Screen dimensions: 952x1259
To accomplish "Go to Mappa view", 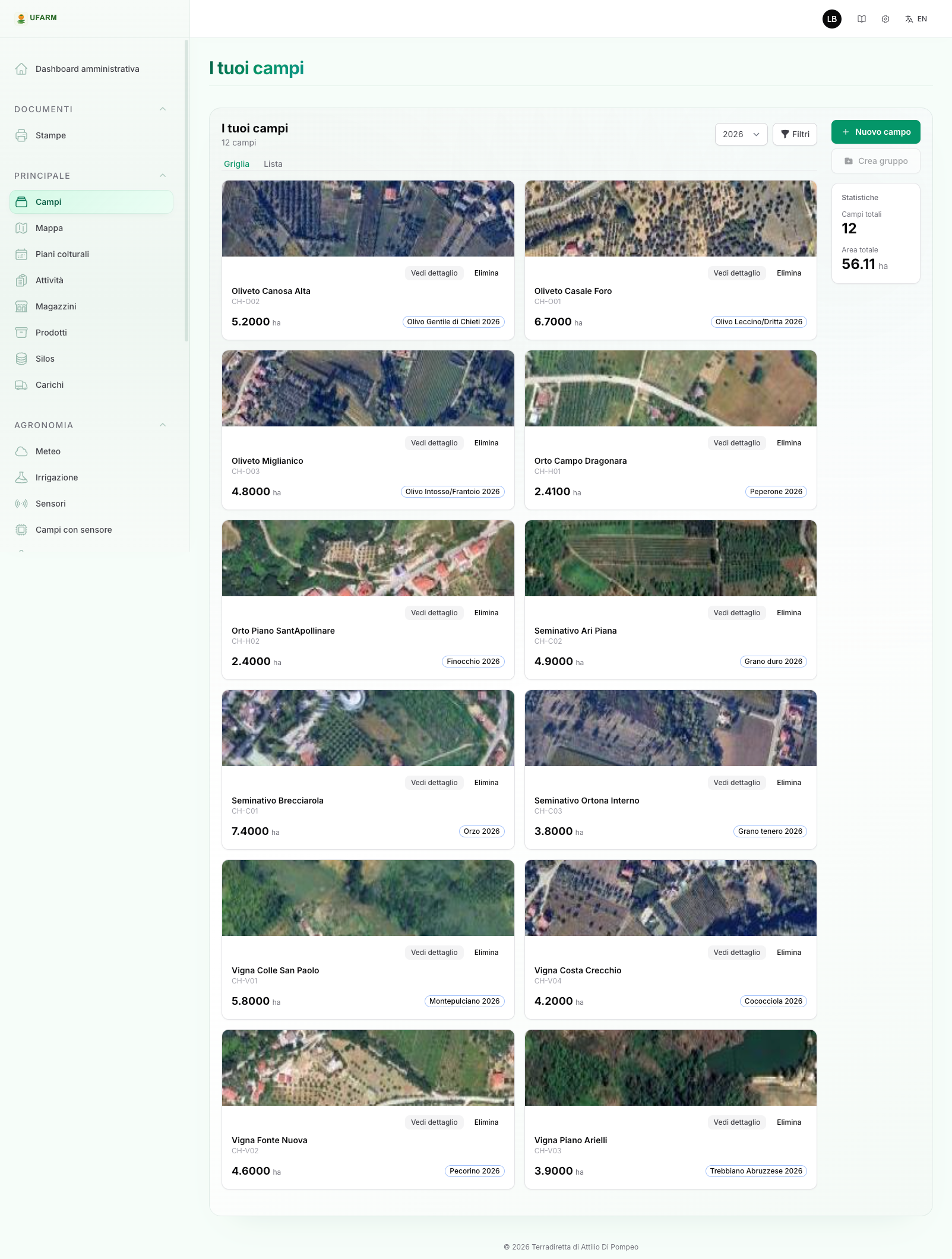I will pos(50,227).
